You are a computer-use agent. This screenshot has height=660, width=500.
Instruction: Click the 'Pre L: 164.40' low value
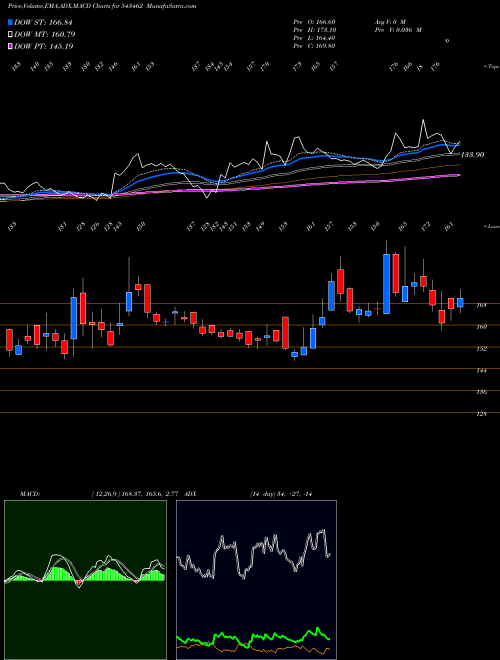pyautogui.click(x=314, y=38)
